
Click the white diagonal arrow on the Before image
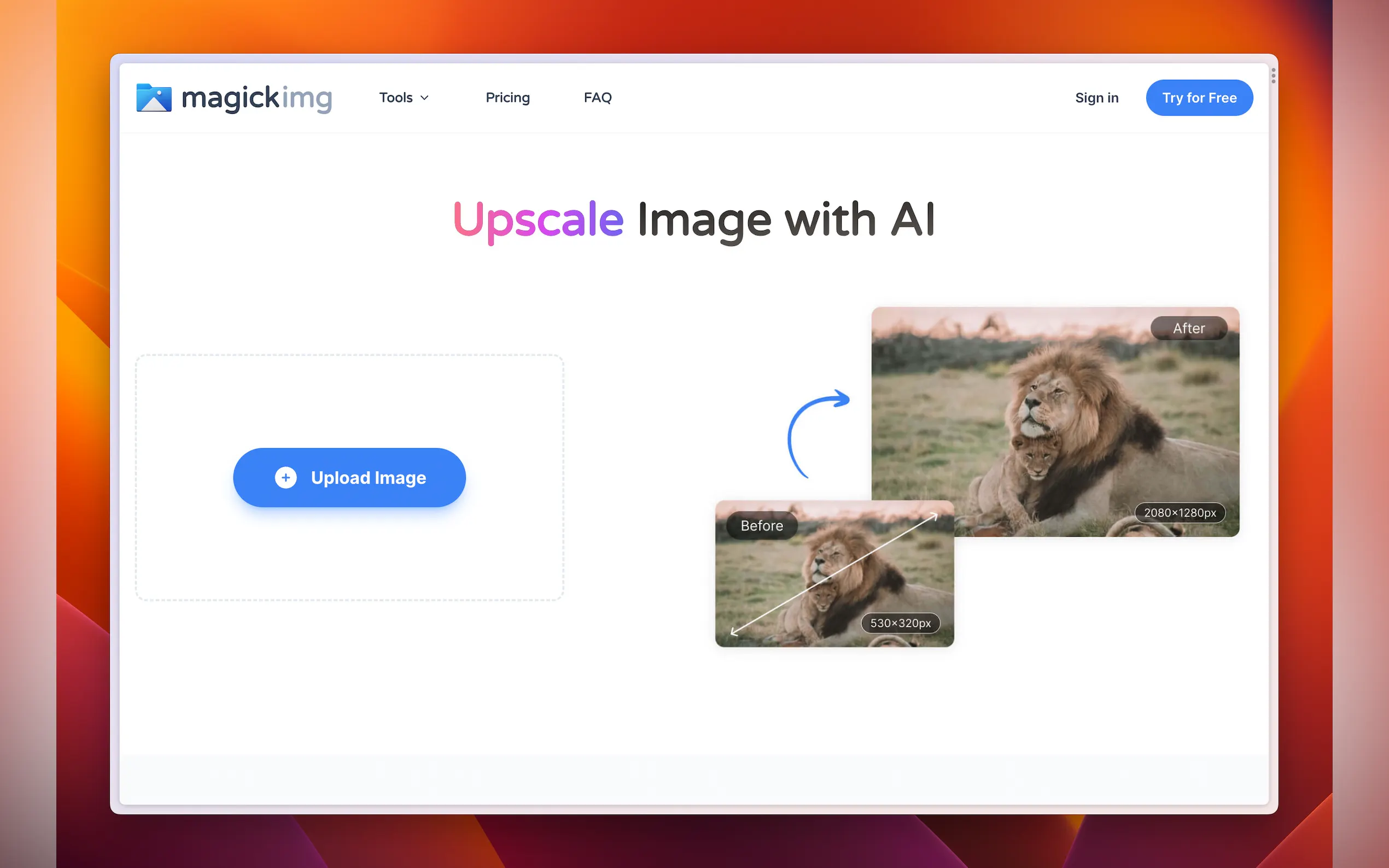834,574
